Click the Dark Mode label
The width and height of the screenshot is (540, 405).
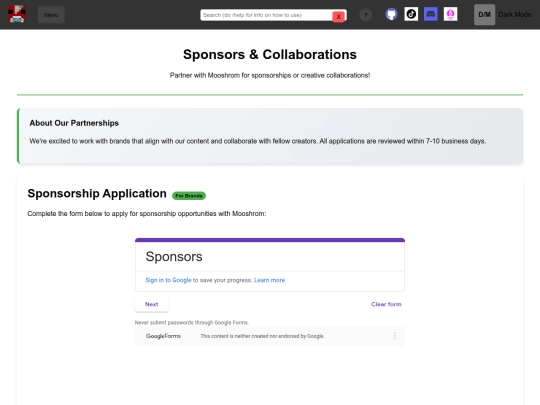[x=515, y=14]
